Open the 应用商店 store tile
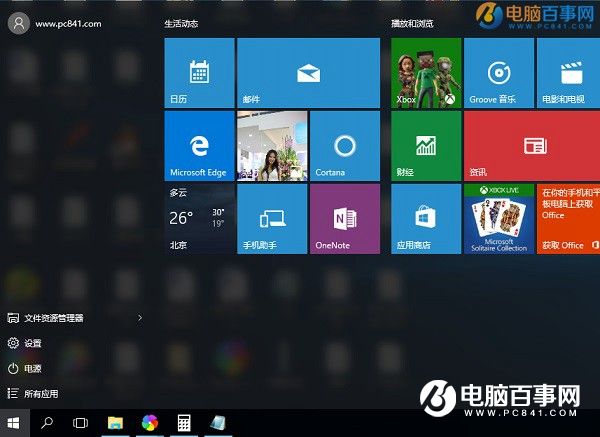 click(x=426, y=218)
